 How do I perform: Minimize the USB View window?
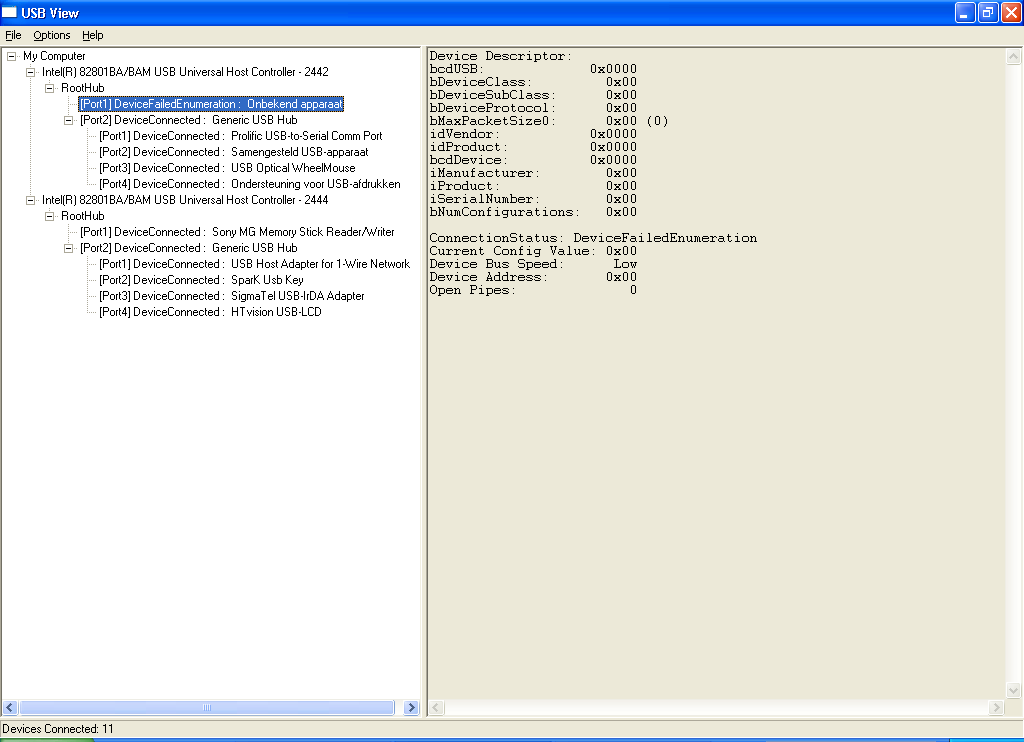(965, 13)
